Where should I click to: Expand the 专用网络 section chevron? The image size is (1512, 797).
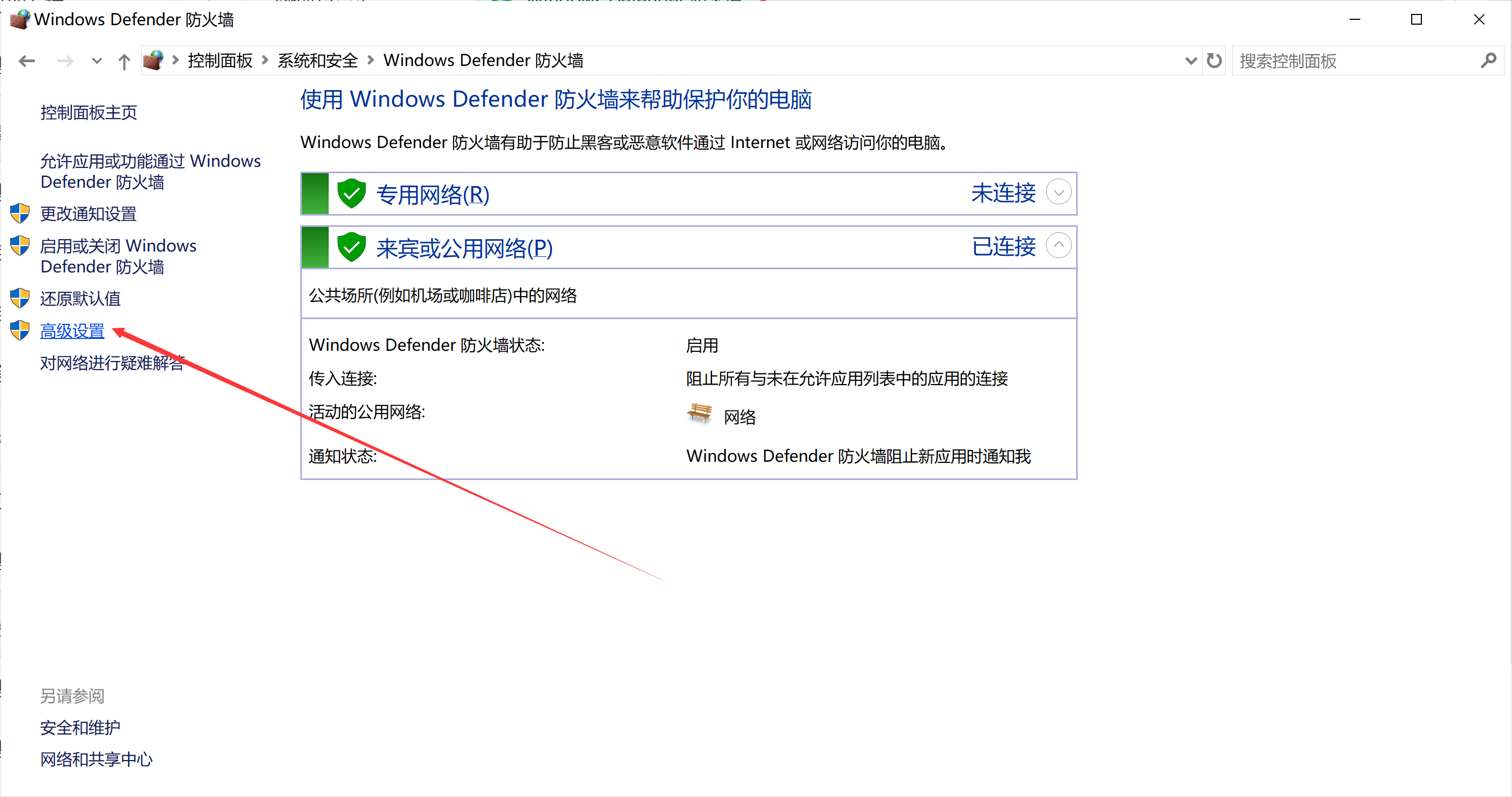(1058, 193)
